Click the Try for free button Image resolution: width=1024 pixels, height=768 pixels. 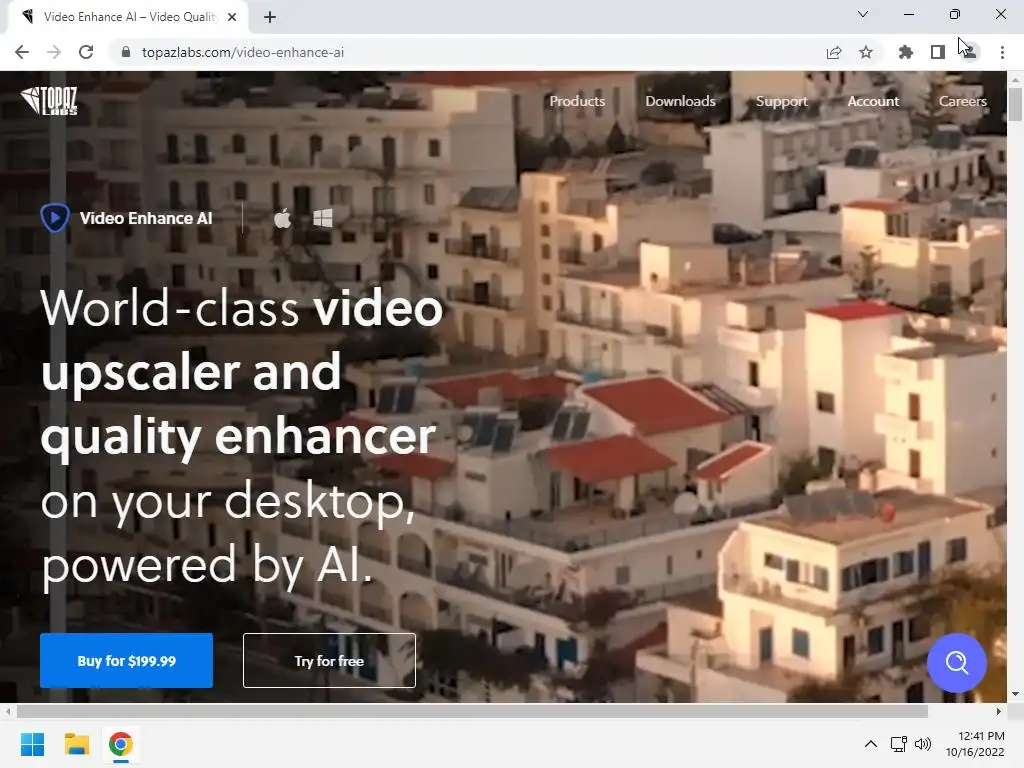[x=329, y=660]
